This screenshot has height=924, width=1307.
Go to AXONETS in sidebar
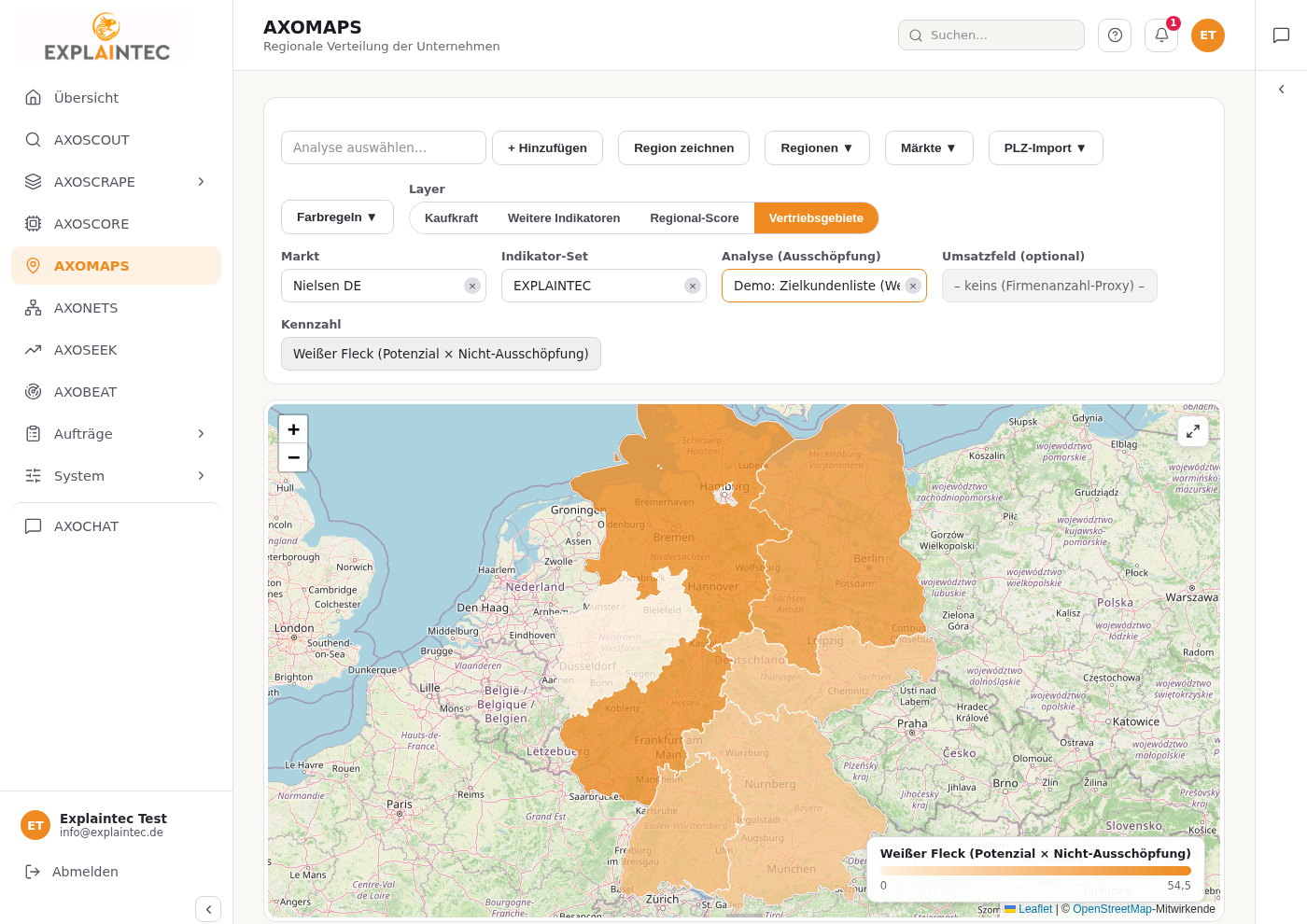(x=116, y=308)
